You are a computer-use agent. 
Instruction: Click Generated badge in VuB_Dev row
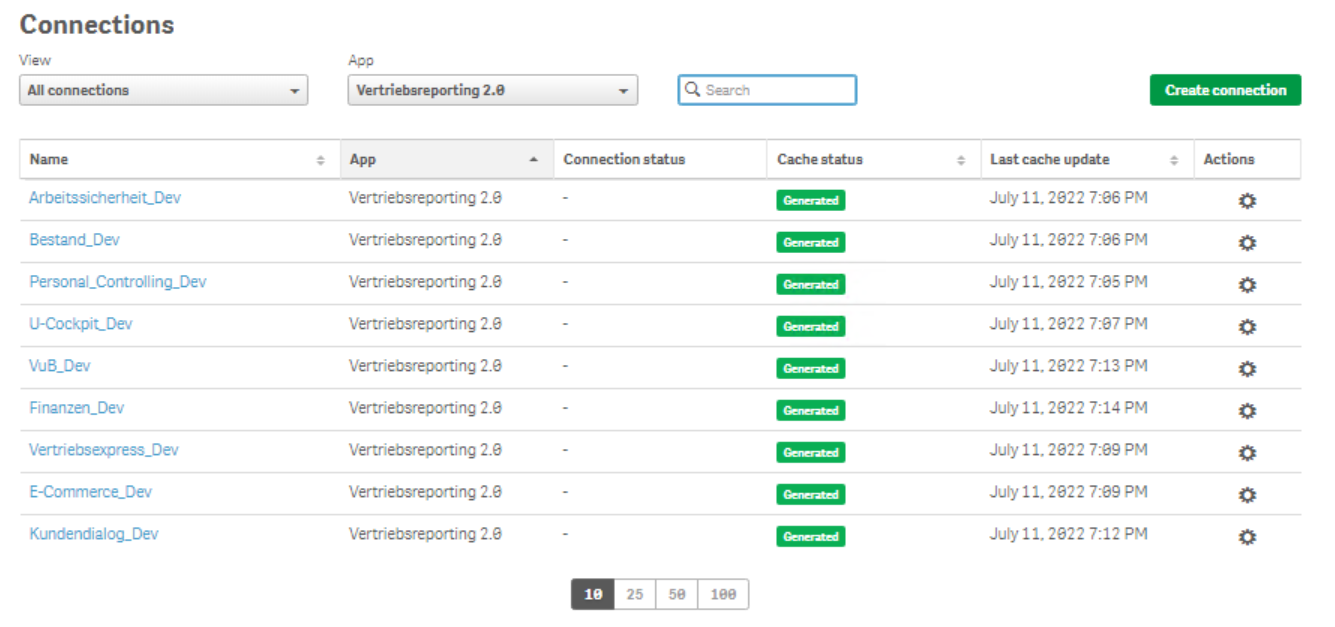click(x=811, y=368)
